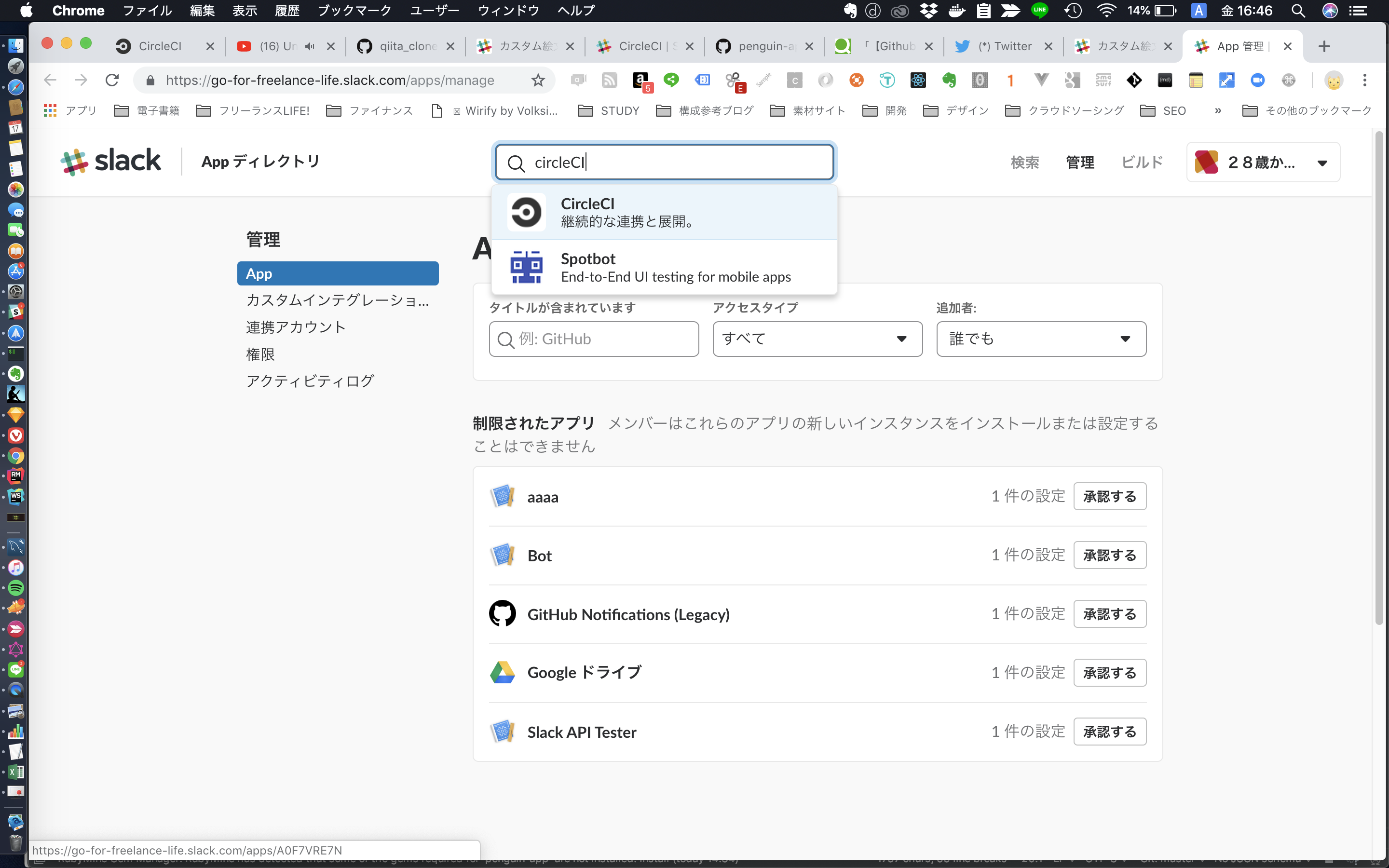This screenshot has height=868, width=1389.
Task: Mute the YouTube tab speaker icon
Action: tap(310, 46)
